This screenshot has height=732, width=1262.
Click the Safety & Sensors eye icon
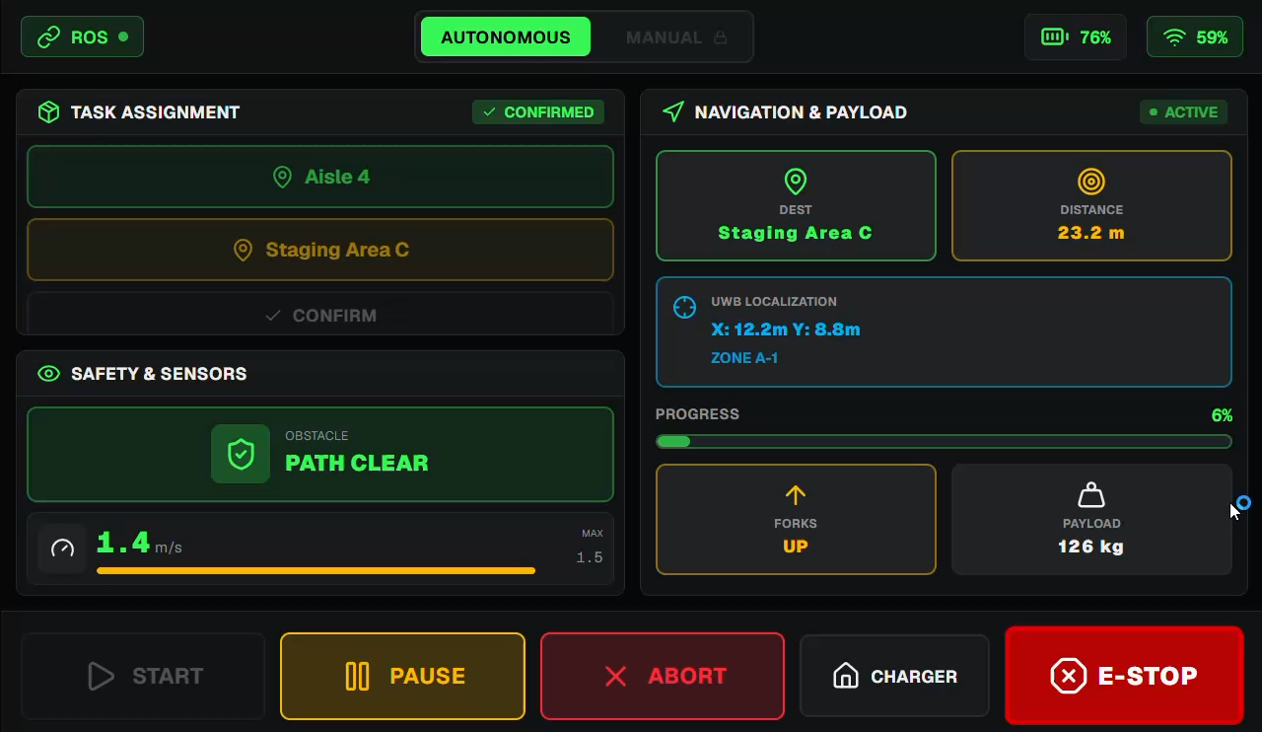(x=48, y=374)
